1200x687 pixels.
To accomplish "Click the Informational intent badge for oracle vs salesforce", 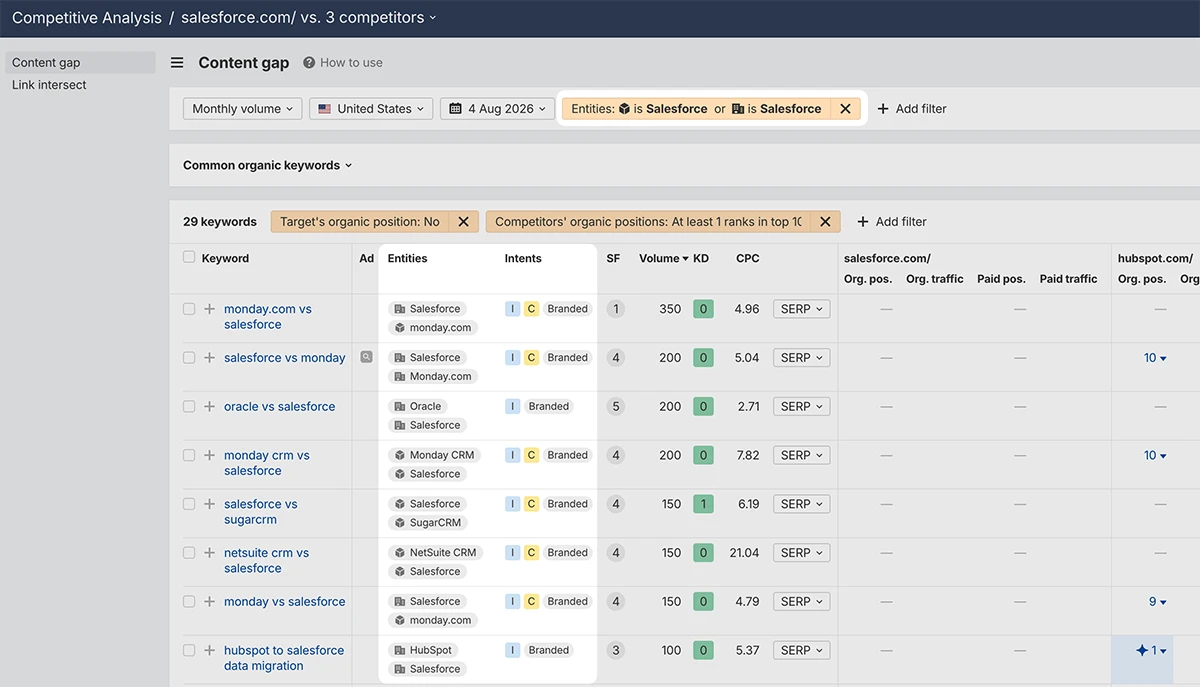I will coord(513,407).
